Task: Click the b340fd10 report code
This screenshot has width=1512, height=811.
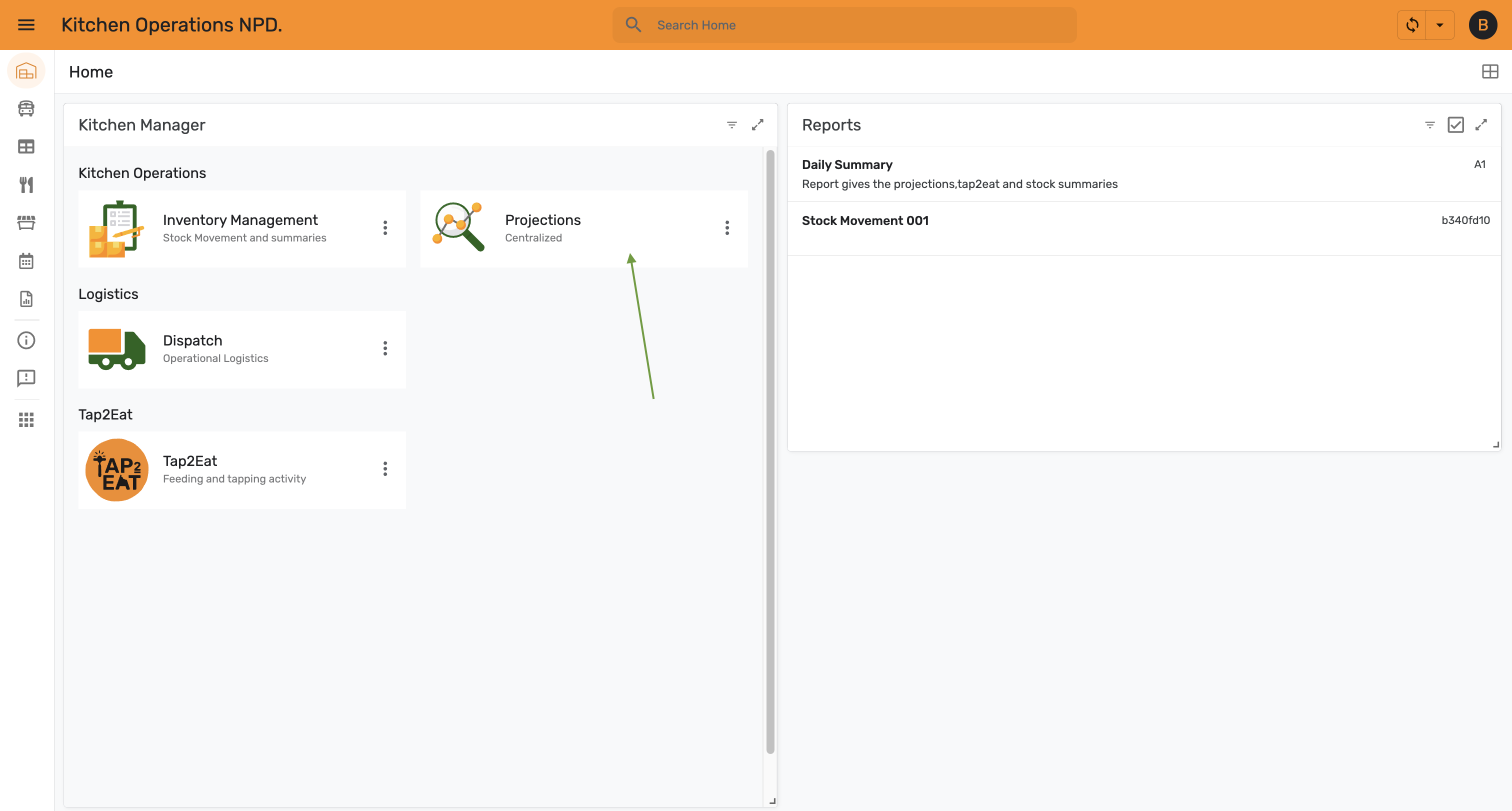Action: (x=1465, y=220)
